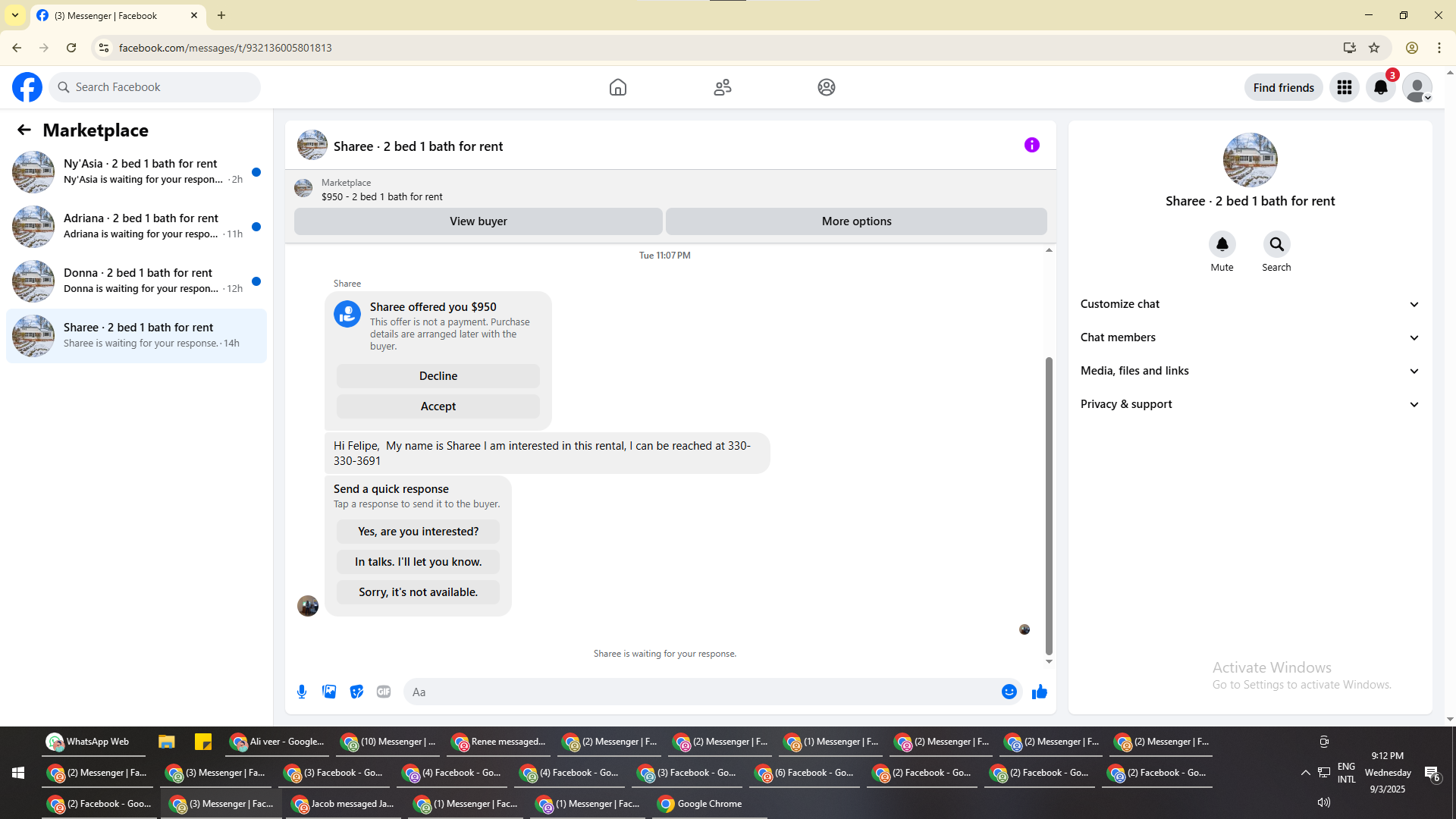Screen dimensions: 1456x819
Task: Expand Customize chat section
Action: (1250, 304)
